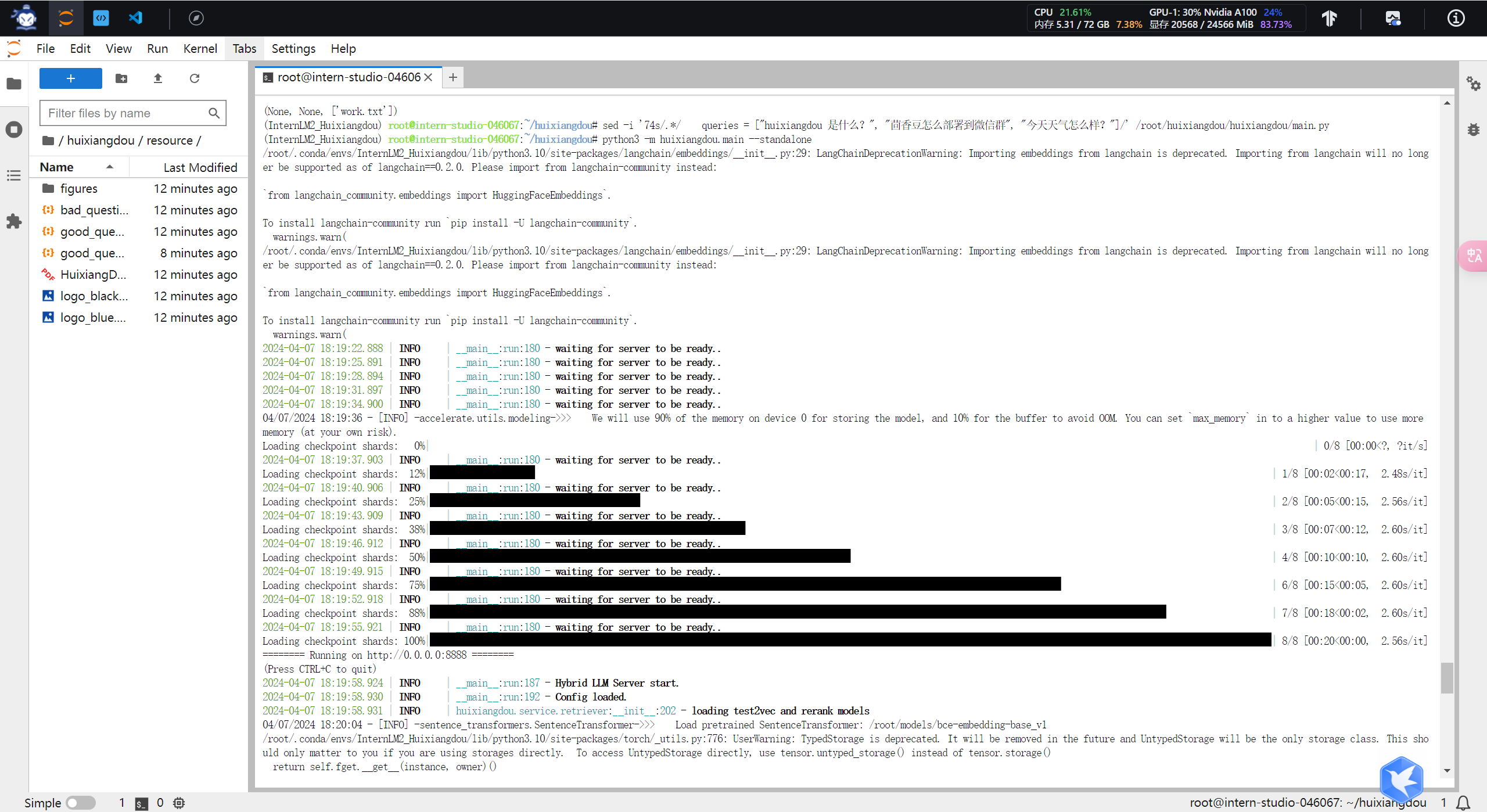Viewport: 1487px width, 812px height.
Task: Open property inspector gears icon
Action: point(1473,84)
